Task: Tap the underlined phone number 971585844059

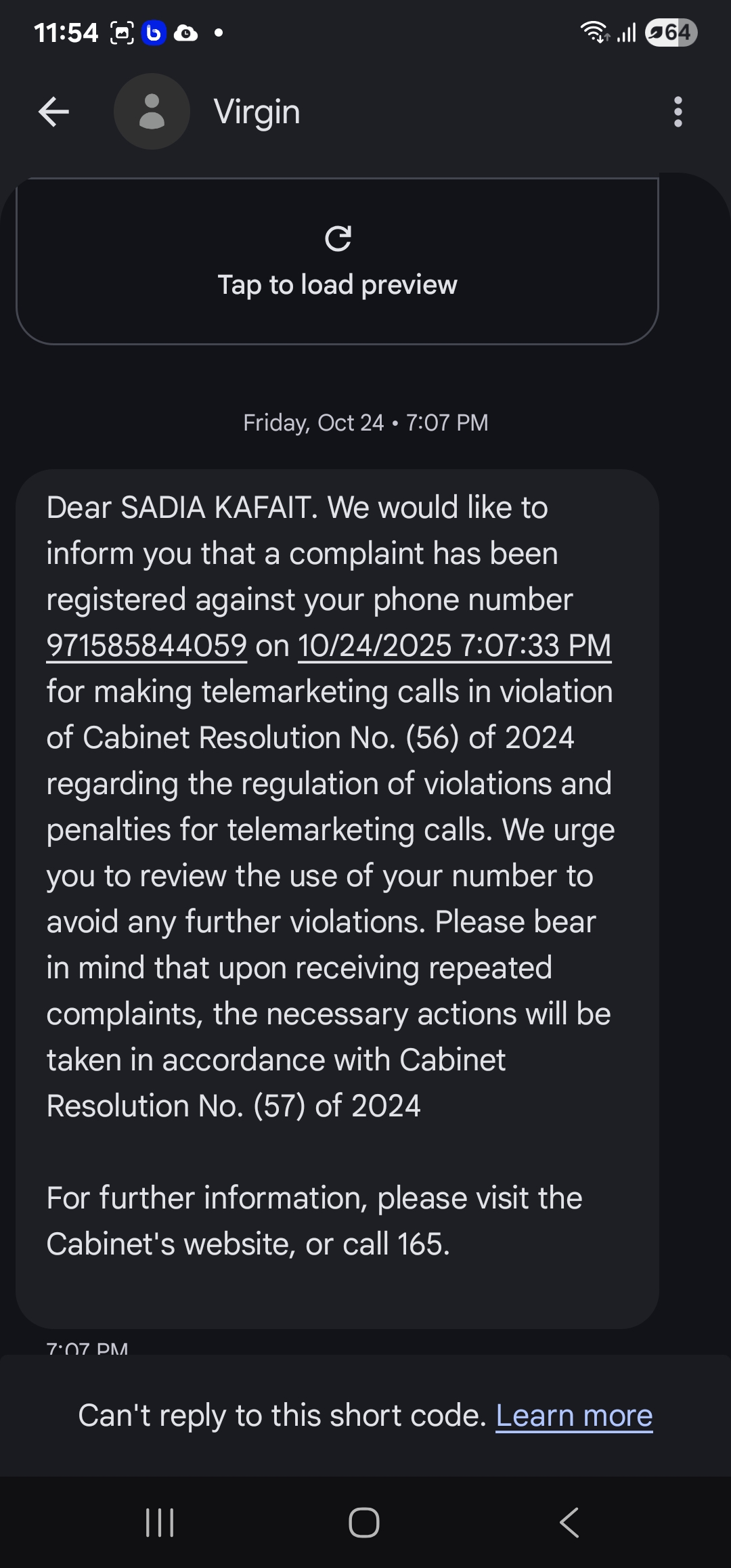Action: [x=147, y=645]
